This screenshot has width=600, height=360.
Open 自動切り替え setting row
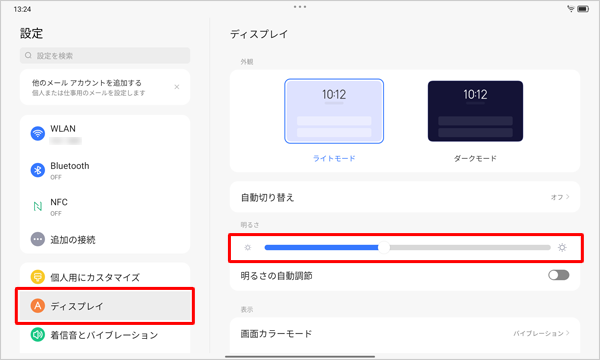405,197
